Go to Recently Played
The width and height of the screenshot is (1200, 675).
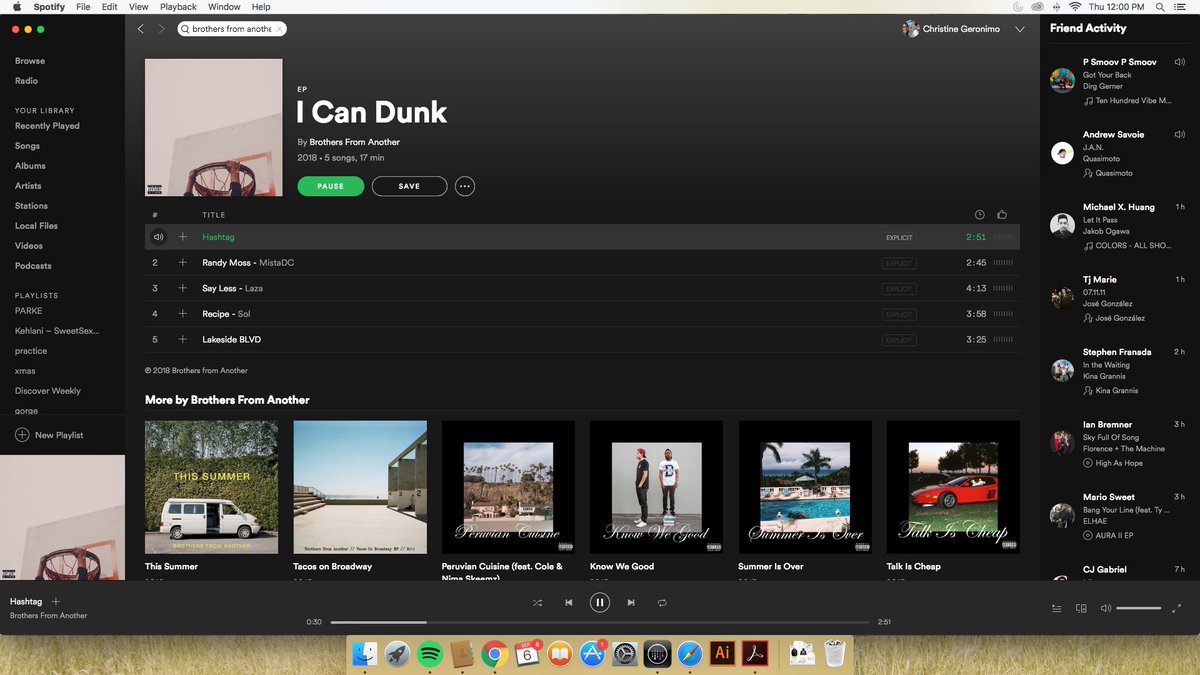pyautogui.click(x=47, y=126)
